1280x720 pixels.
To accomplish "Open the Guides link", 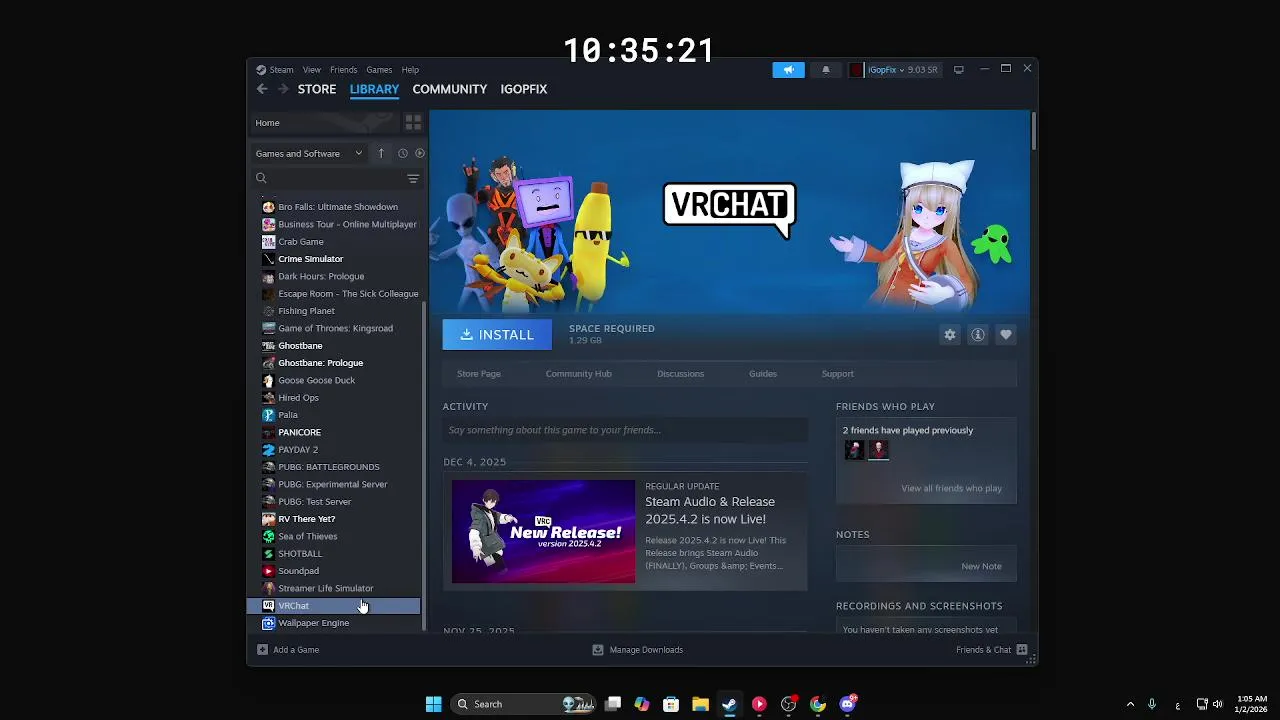I will tap(763, 373).
